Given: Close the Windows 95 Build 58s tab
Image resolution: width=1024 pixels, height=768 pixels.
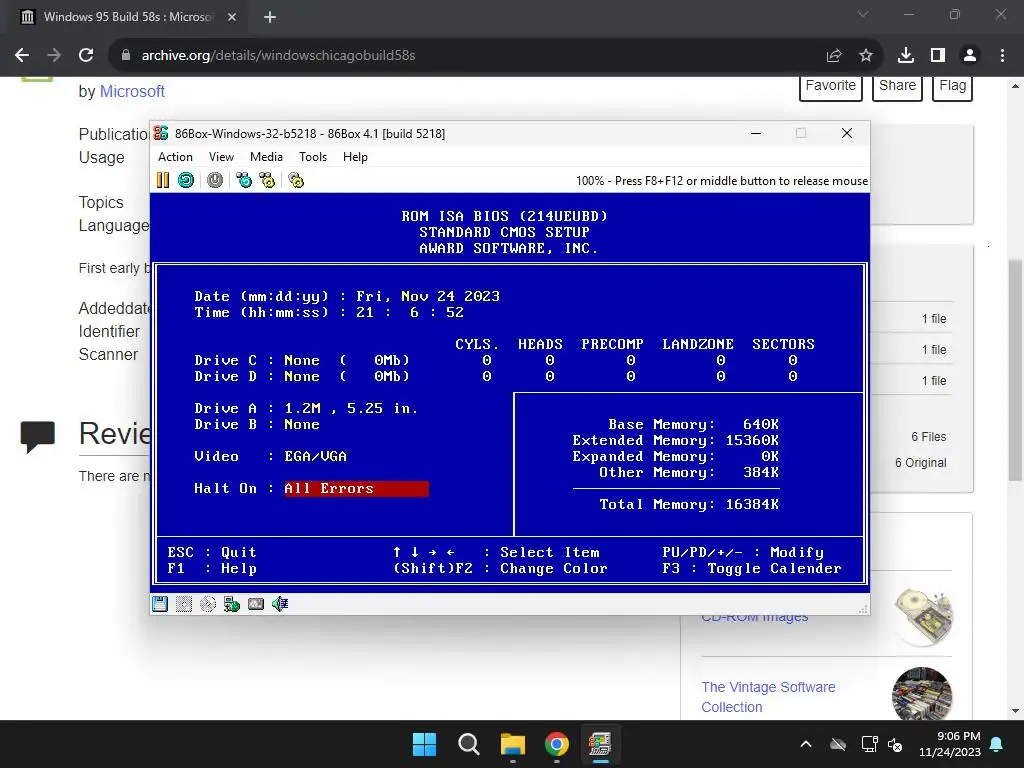Looking at the screenshot, I should click(232, 17).
